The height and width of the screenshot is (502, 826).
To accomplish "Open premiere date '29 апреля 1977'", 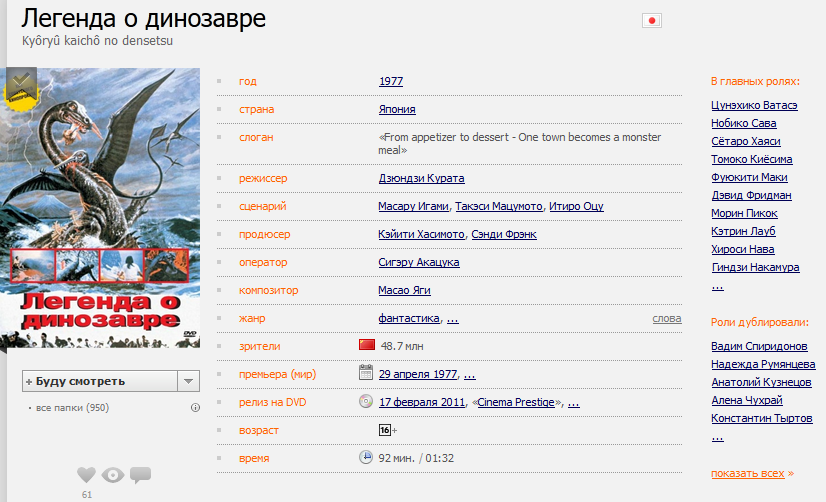I will (x=418, y=374).
